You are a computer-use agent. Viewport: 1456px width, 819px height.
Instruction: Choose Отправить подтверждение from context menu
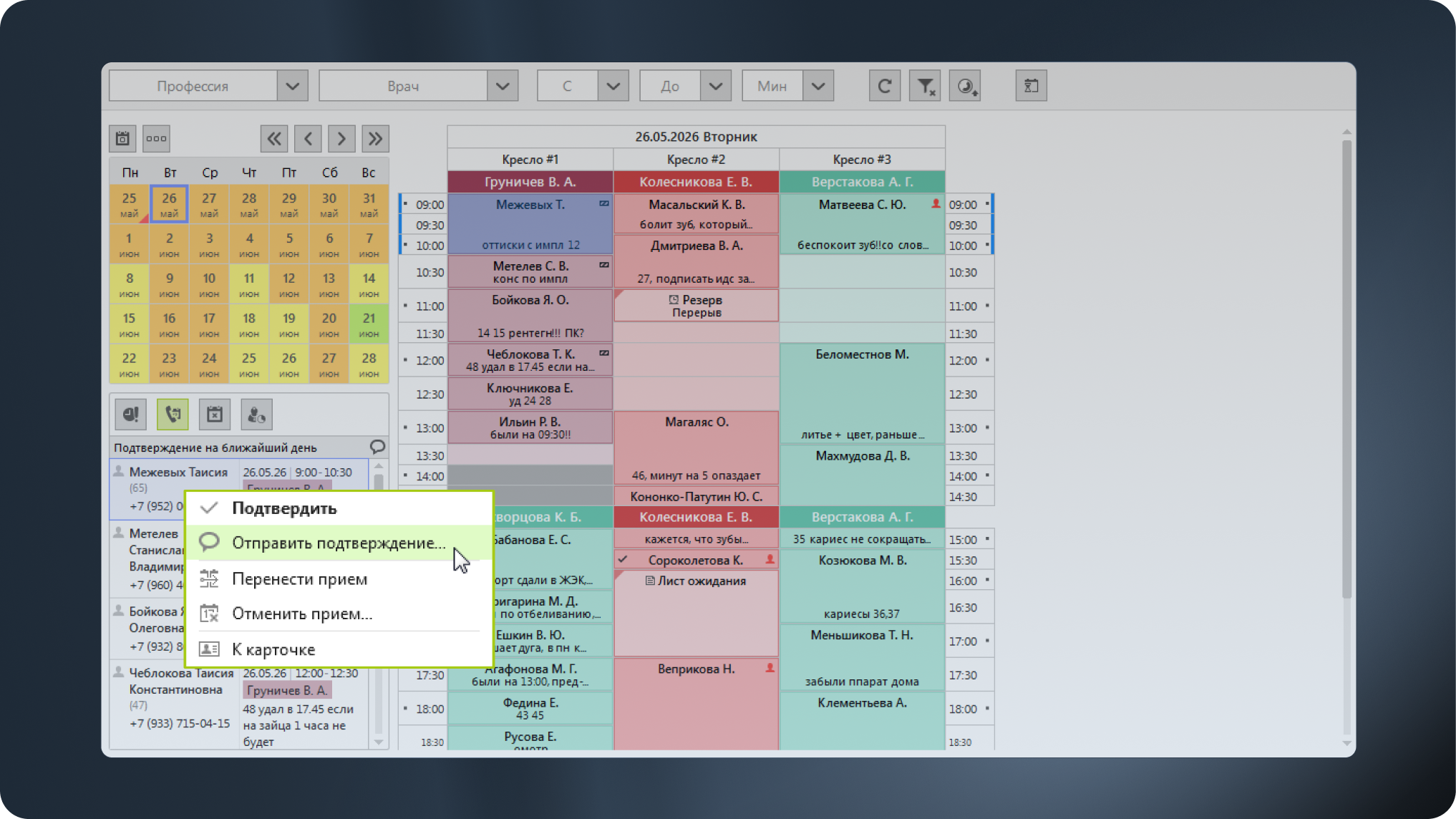pos(339,543)
